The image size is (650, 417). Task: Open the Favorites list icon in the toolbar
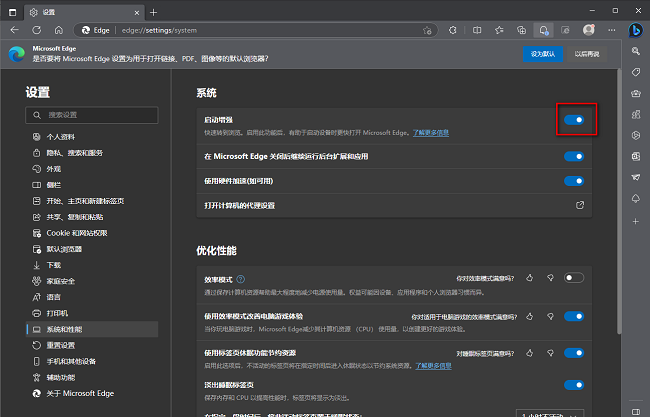499,30
